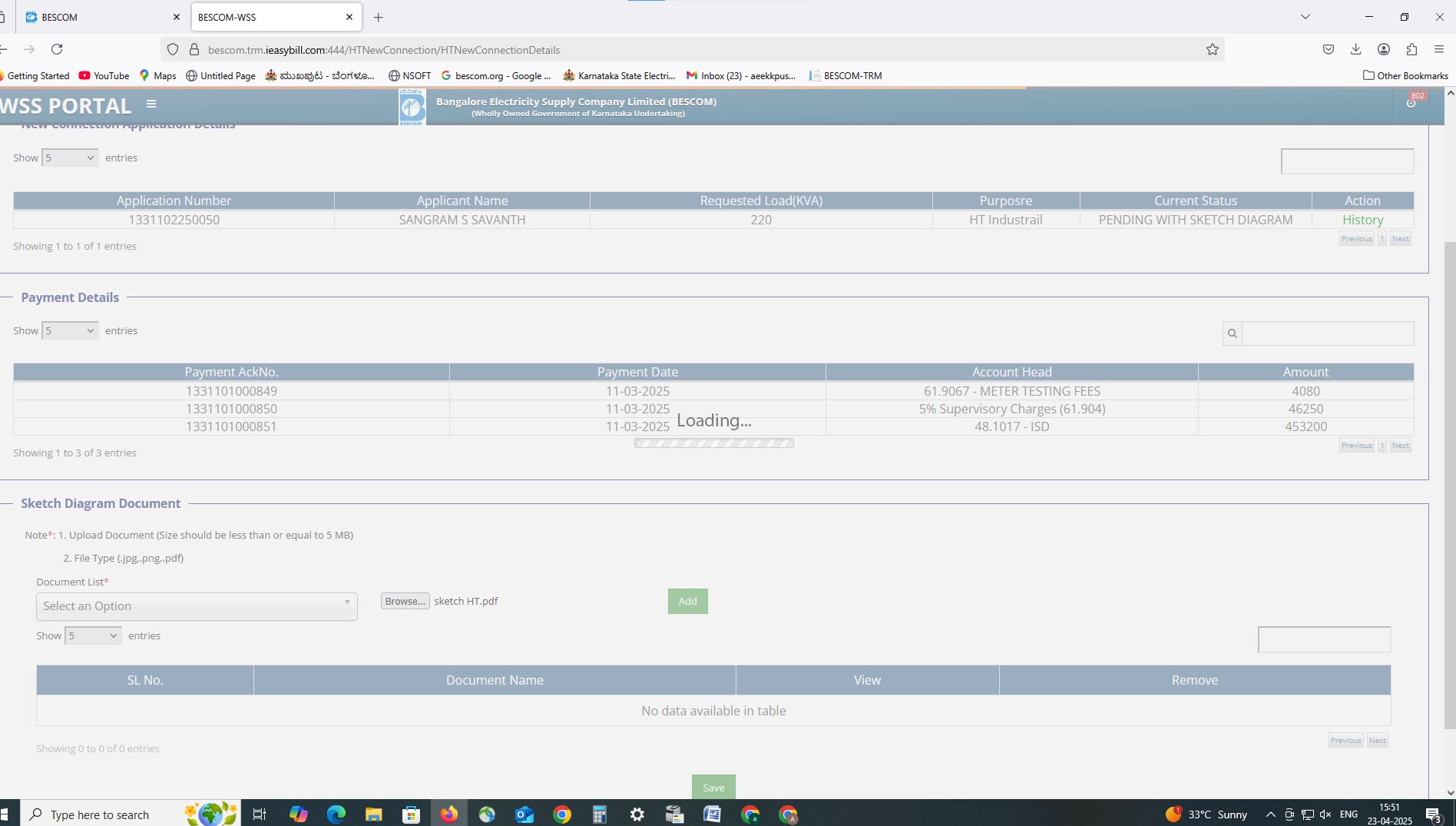
Task: View History for application 1331102250050
Action: 1362,220
